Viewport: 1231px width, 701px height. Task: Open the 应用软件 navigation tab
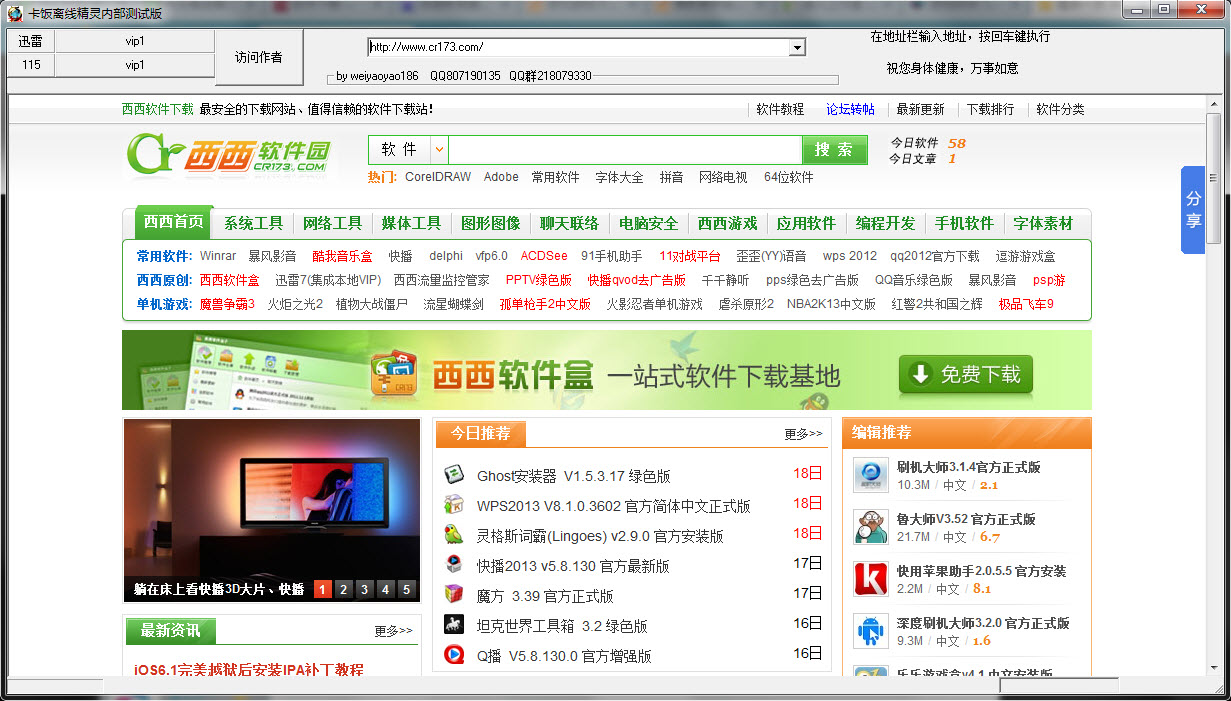coord(806,223)
